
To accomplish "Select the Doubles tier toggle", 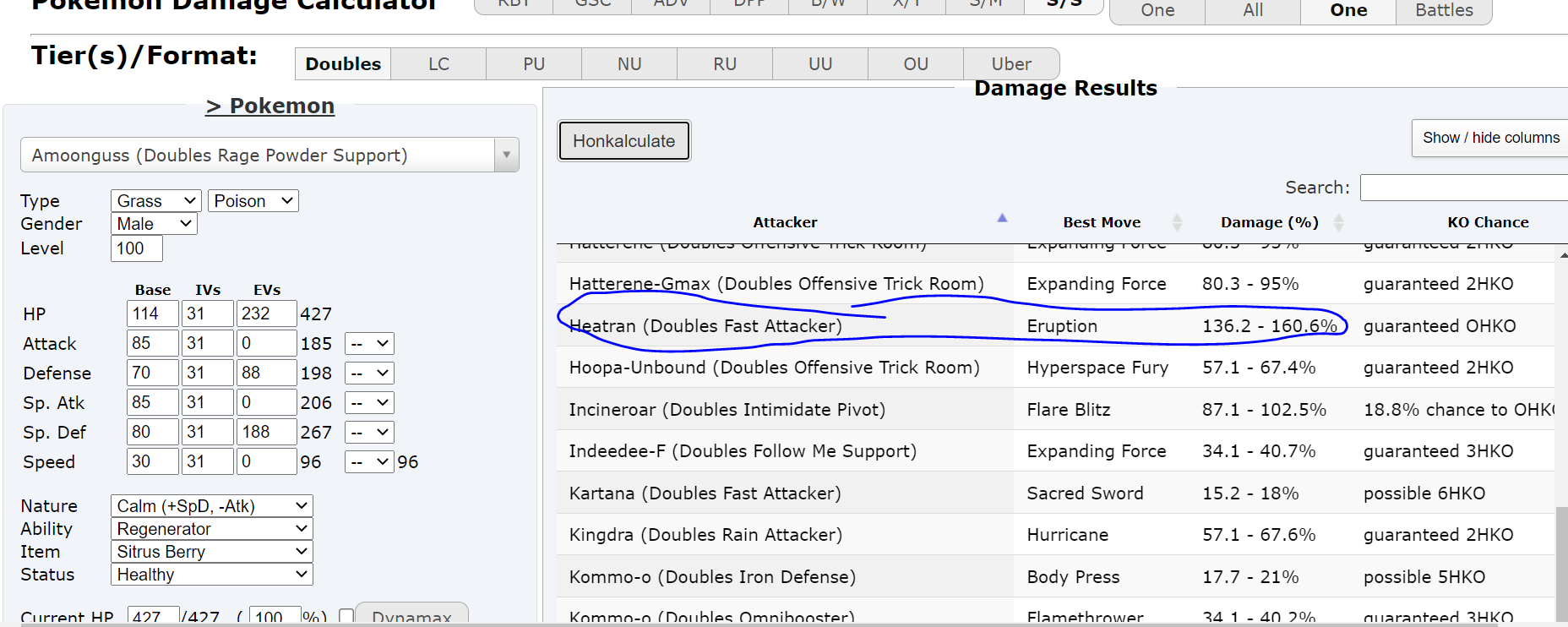I will (343, 64).
